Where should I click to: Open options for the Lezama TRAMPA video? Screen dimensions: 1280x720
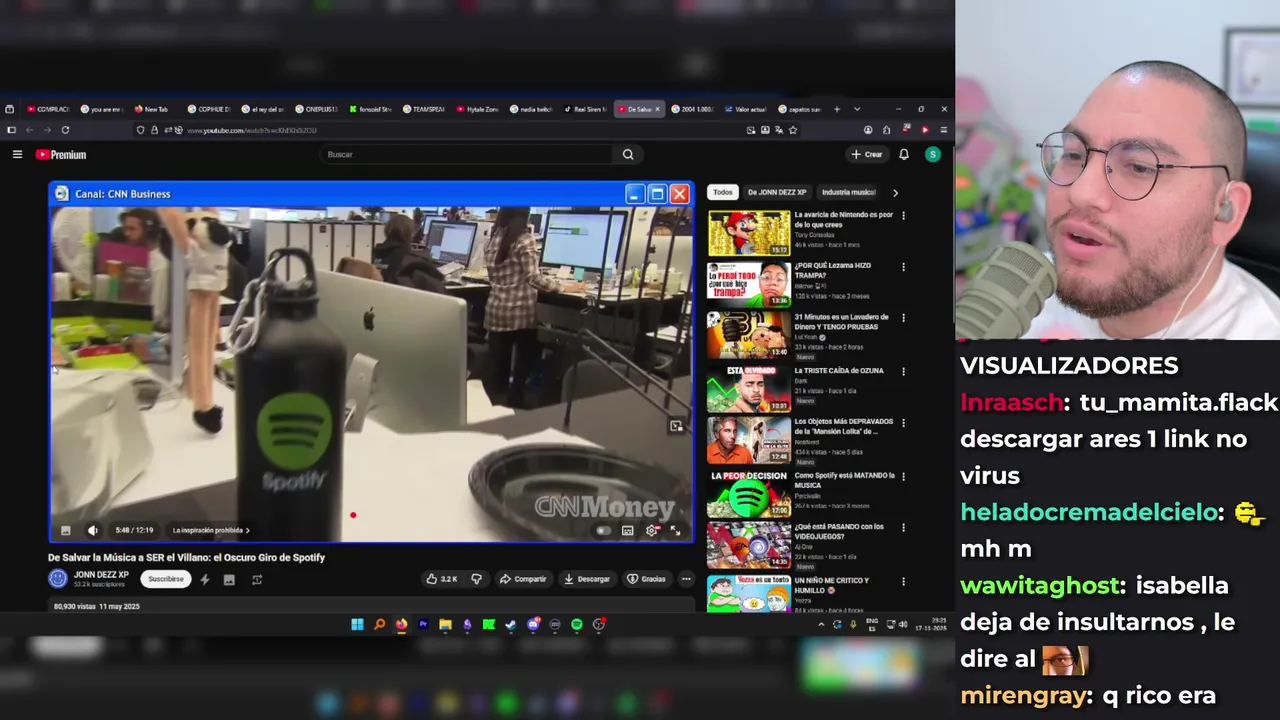[x=903, y=267]
